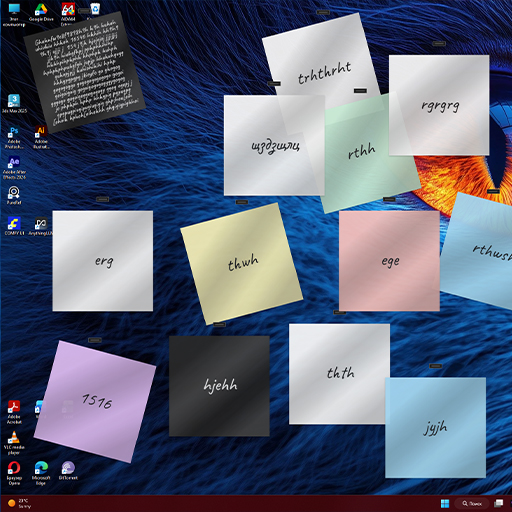This screenshot has width=512, height=512.
Task: Launch the 3ds Max 2025 shortcut
Action: pos(14,104)
